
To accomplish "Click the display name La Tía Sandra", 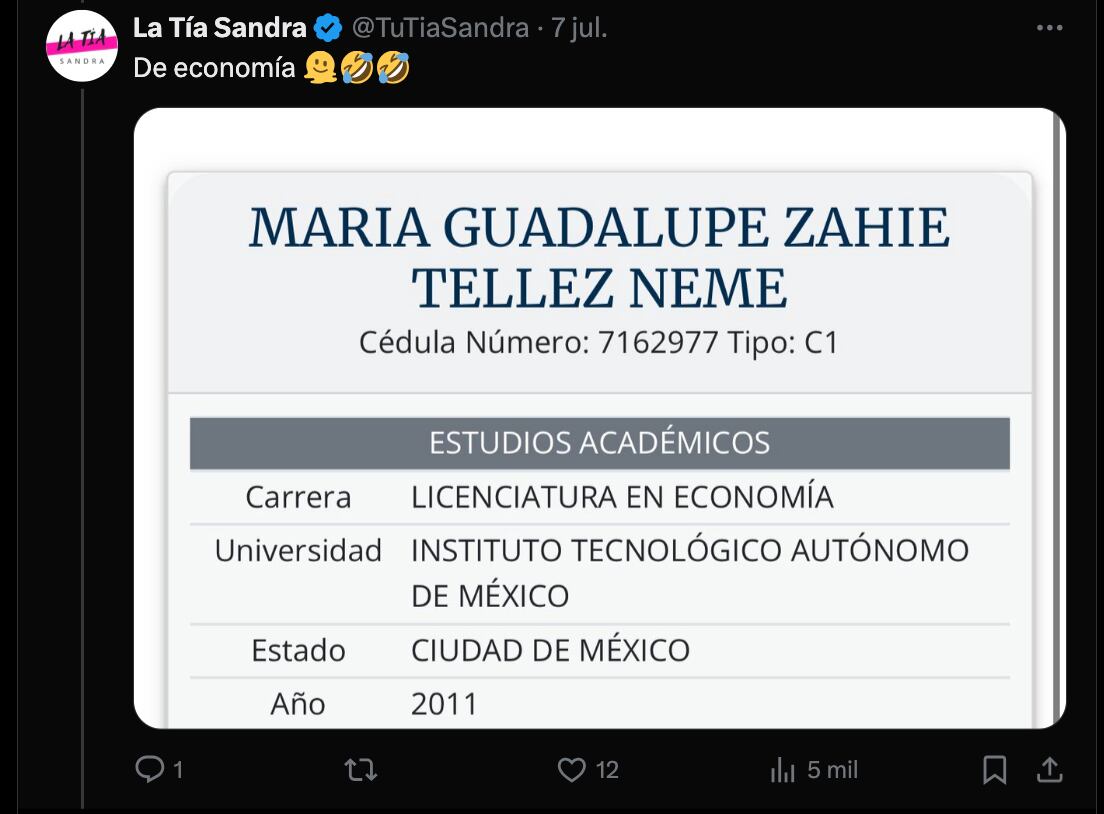I will pyautogui.click(x=221, y=29).
